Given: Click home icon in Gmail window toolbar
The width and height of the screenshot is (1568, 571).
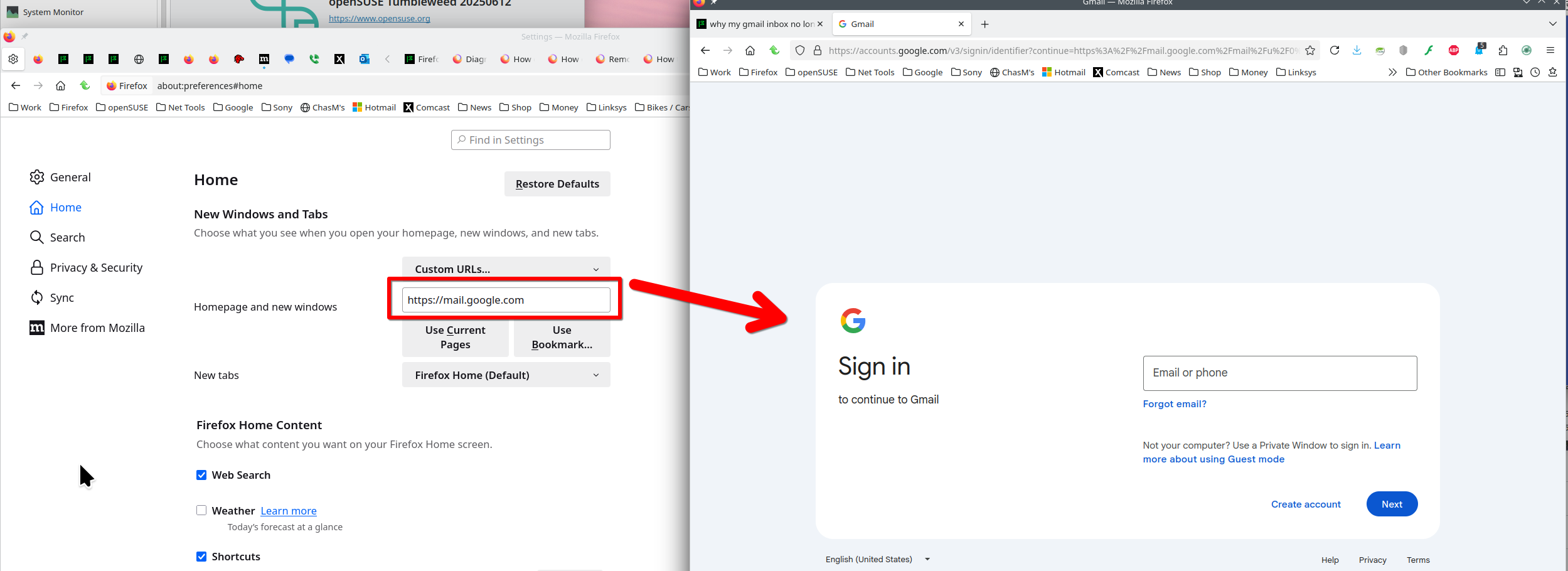Looking at the screenshot, I should (x=750, y=50).
